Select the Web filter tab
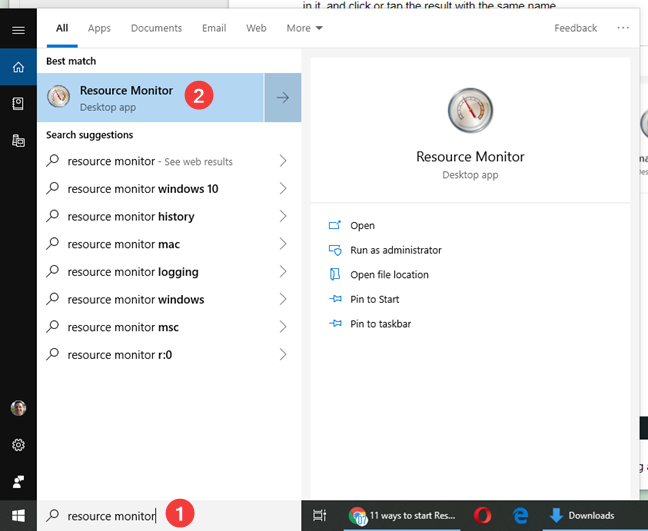 tap(256, 28)
